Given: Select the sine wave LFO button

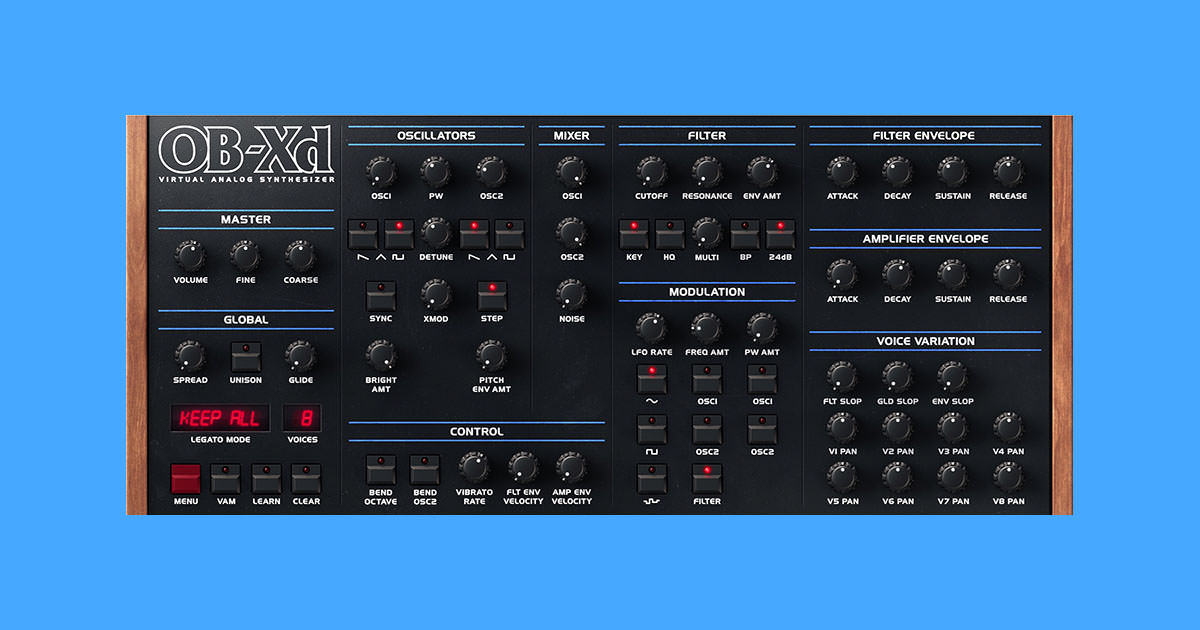Looking at the screenshot, I should tap(652, 380).
